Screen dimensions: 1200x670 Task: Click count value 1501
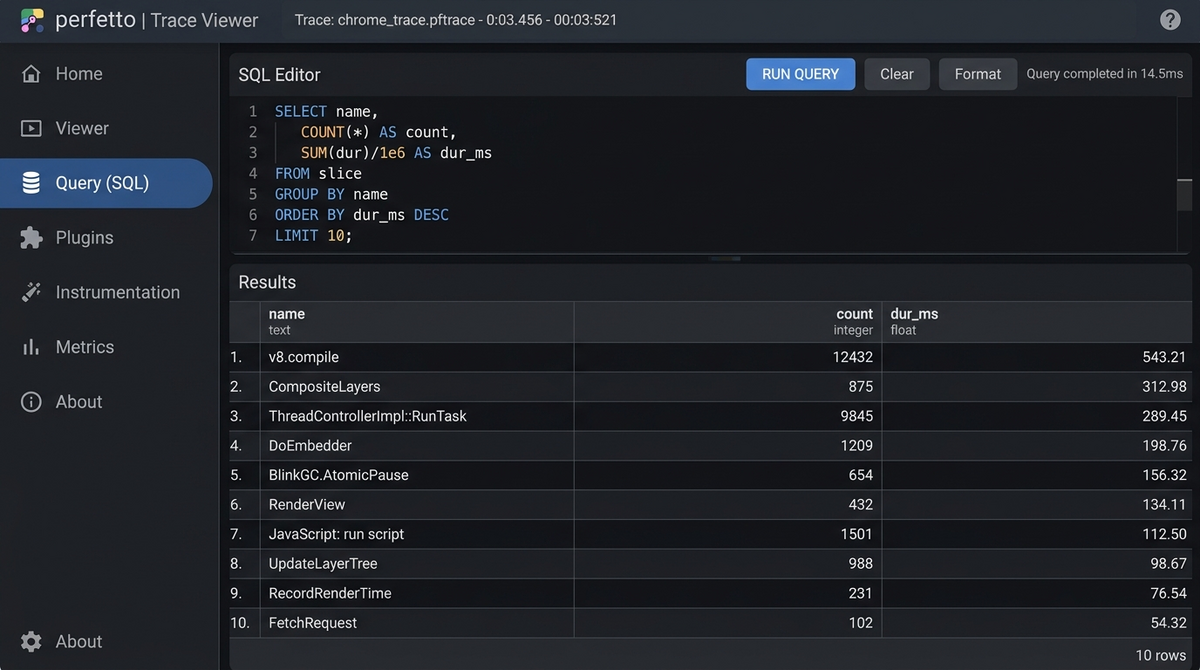pos(857,534)
